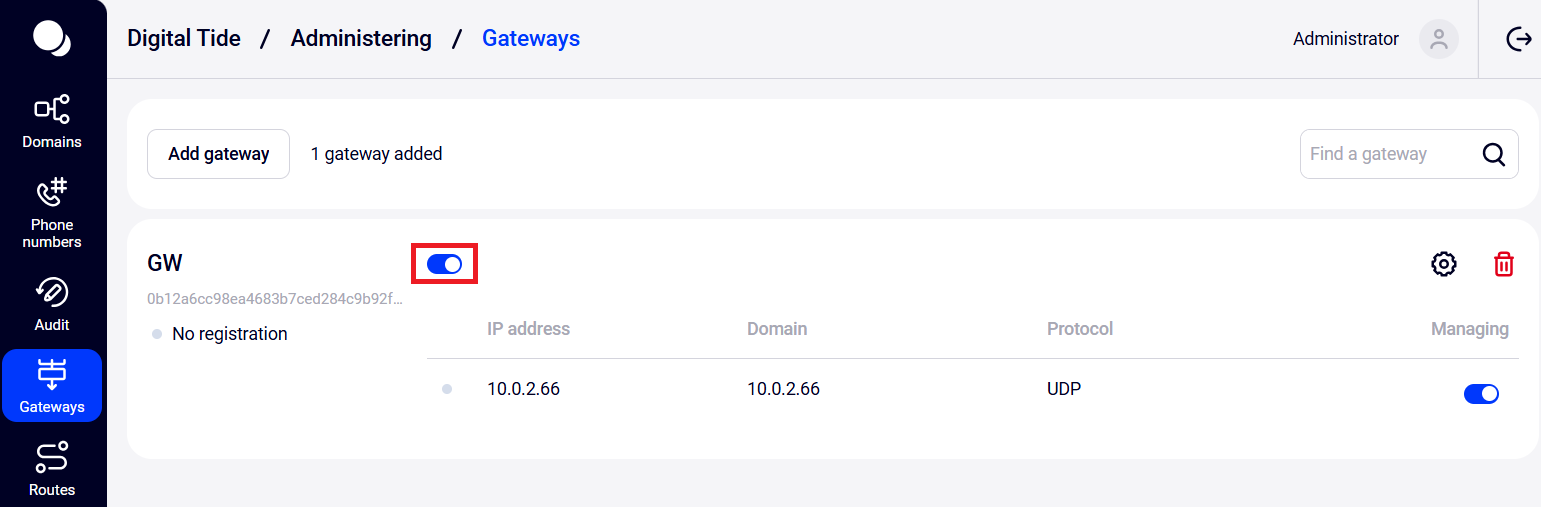Open the Administrator user avatar
Image resolution: width=1541 pixels, height=507 pixels.
point(1439,39)
